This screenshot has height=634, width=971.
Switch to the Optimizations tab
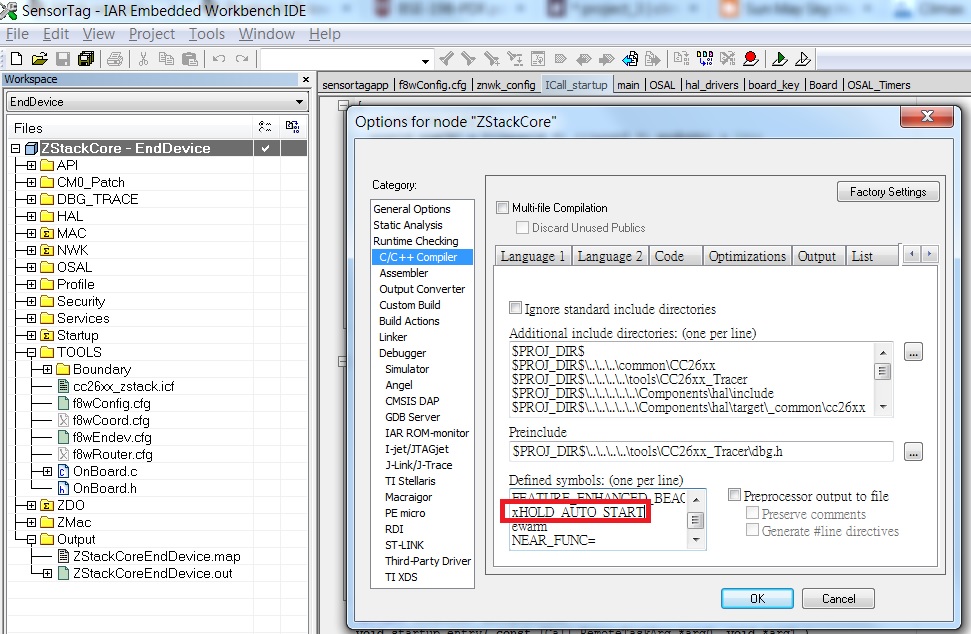point(747,256)
